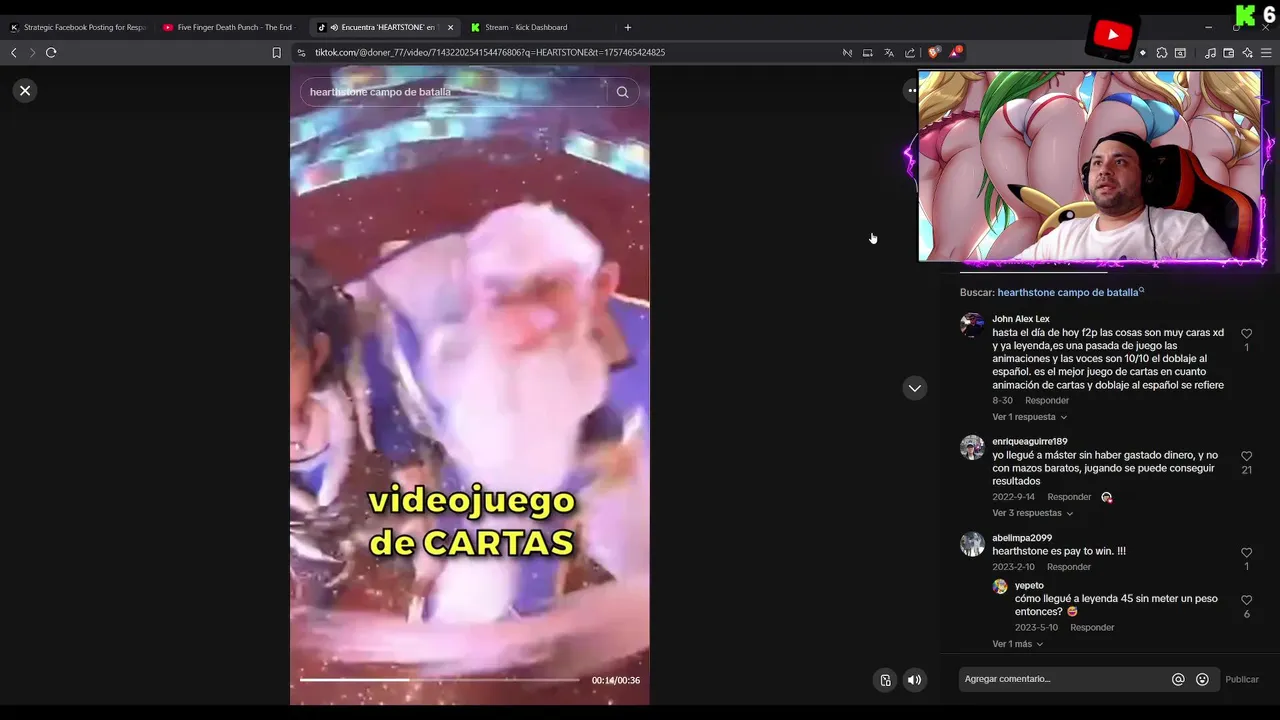Reply to abellmpa2099's comment
1280x720 pixels.
pos(1069,567)
